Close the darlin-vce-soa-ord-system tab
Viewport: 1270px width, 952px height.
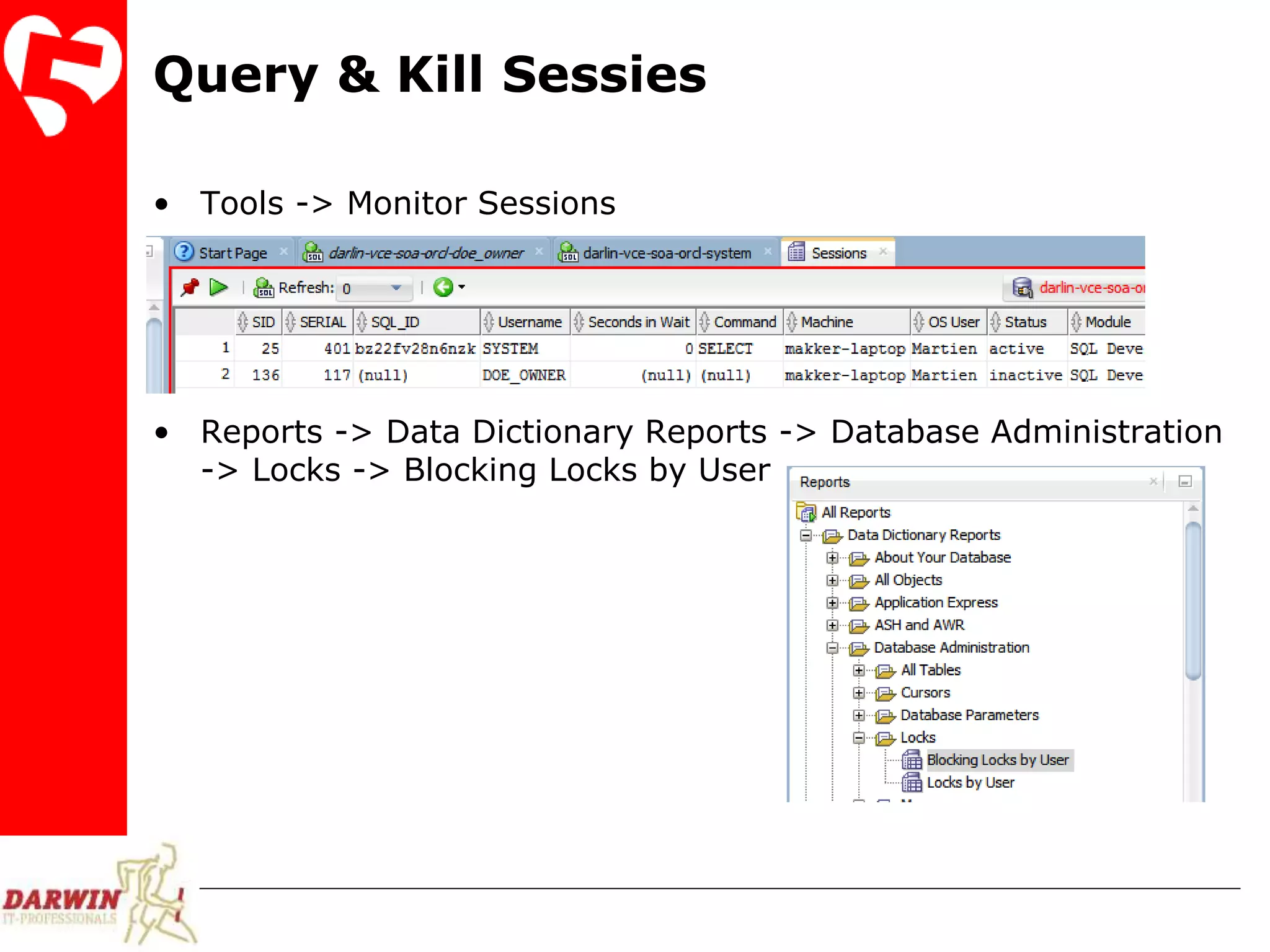click(768, 251)
